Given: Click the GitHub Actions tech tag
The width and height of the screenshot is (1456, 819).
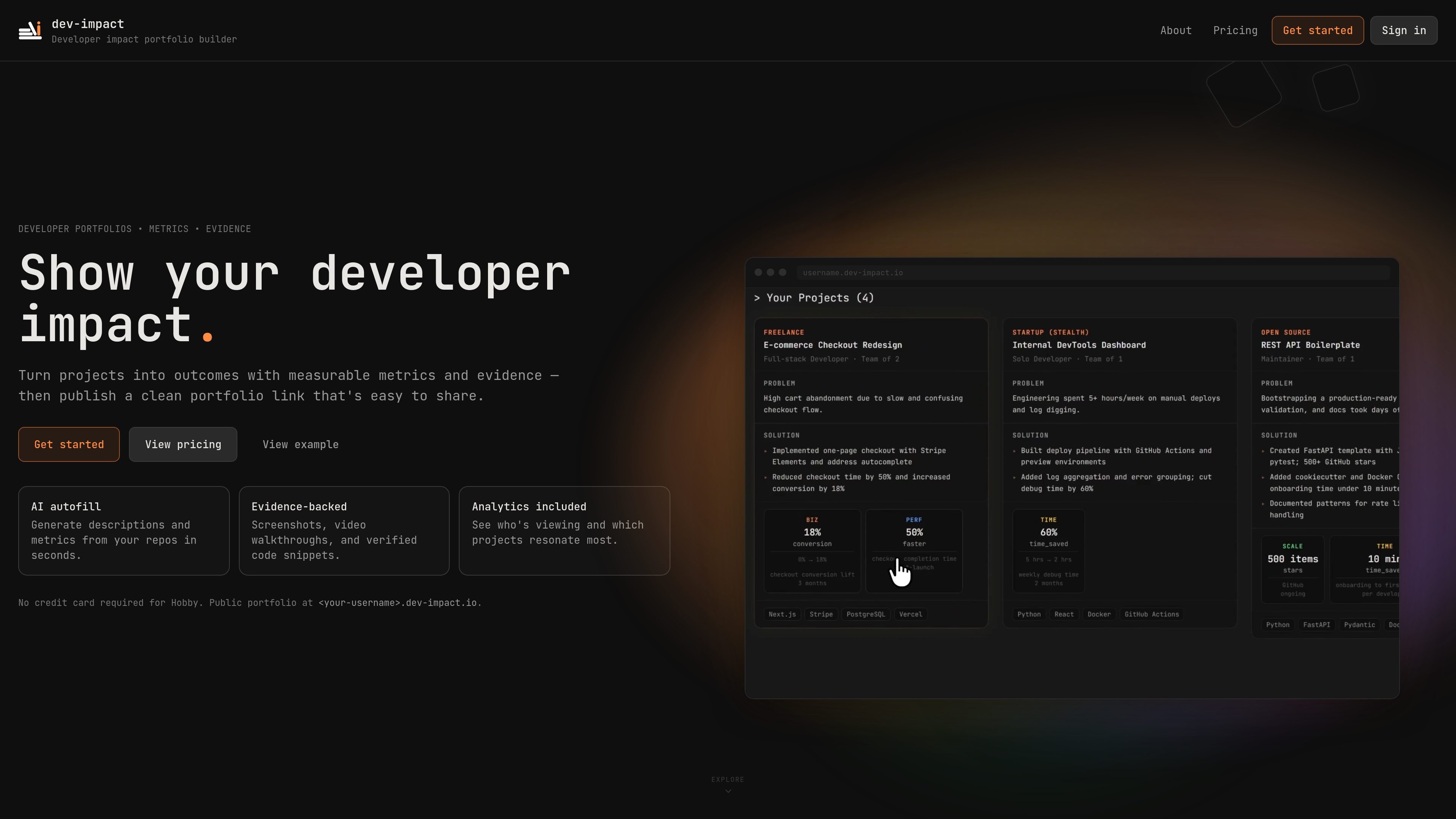Looking at the screenshot, I should [1152, 614].
